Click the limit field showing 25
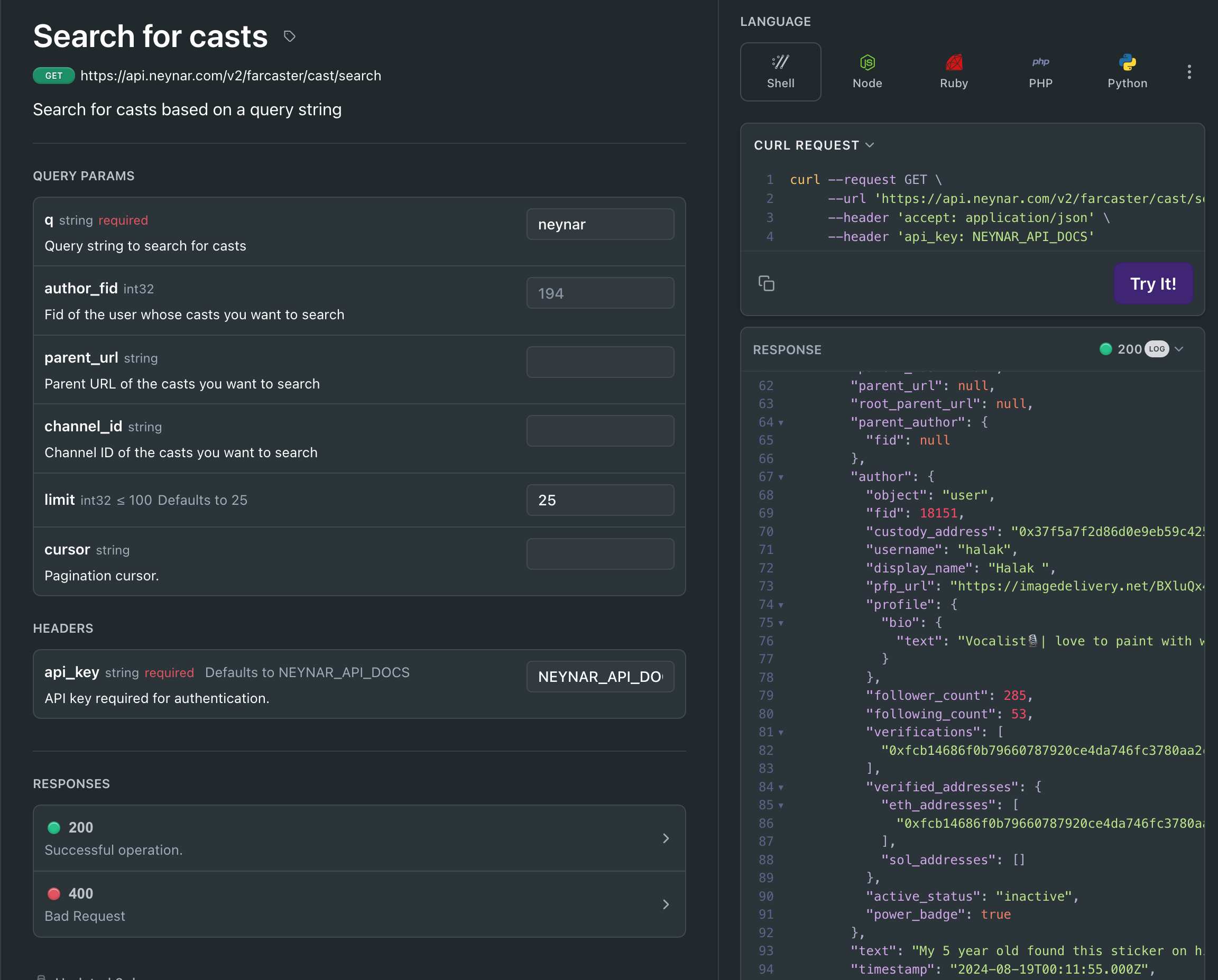The image size is (1218, 980). (599, 500)
